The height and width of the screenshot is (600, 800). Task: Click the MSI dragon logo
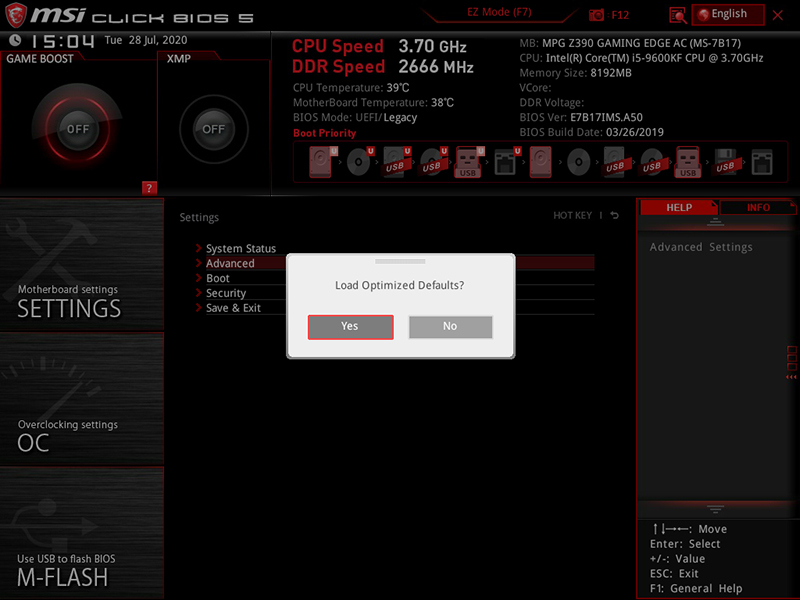[16, 16]
